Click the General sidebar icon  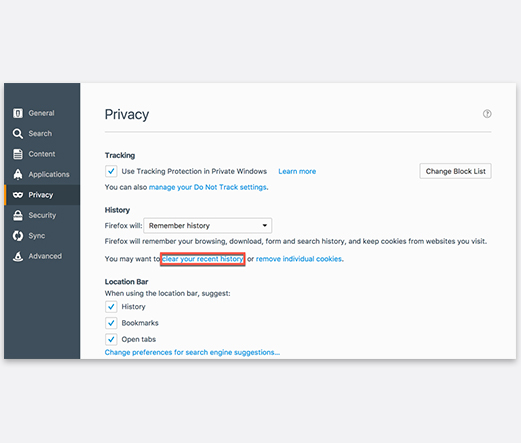coord(18,113)
